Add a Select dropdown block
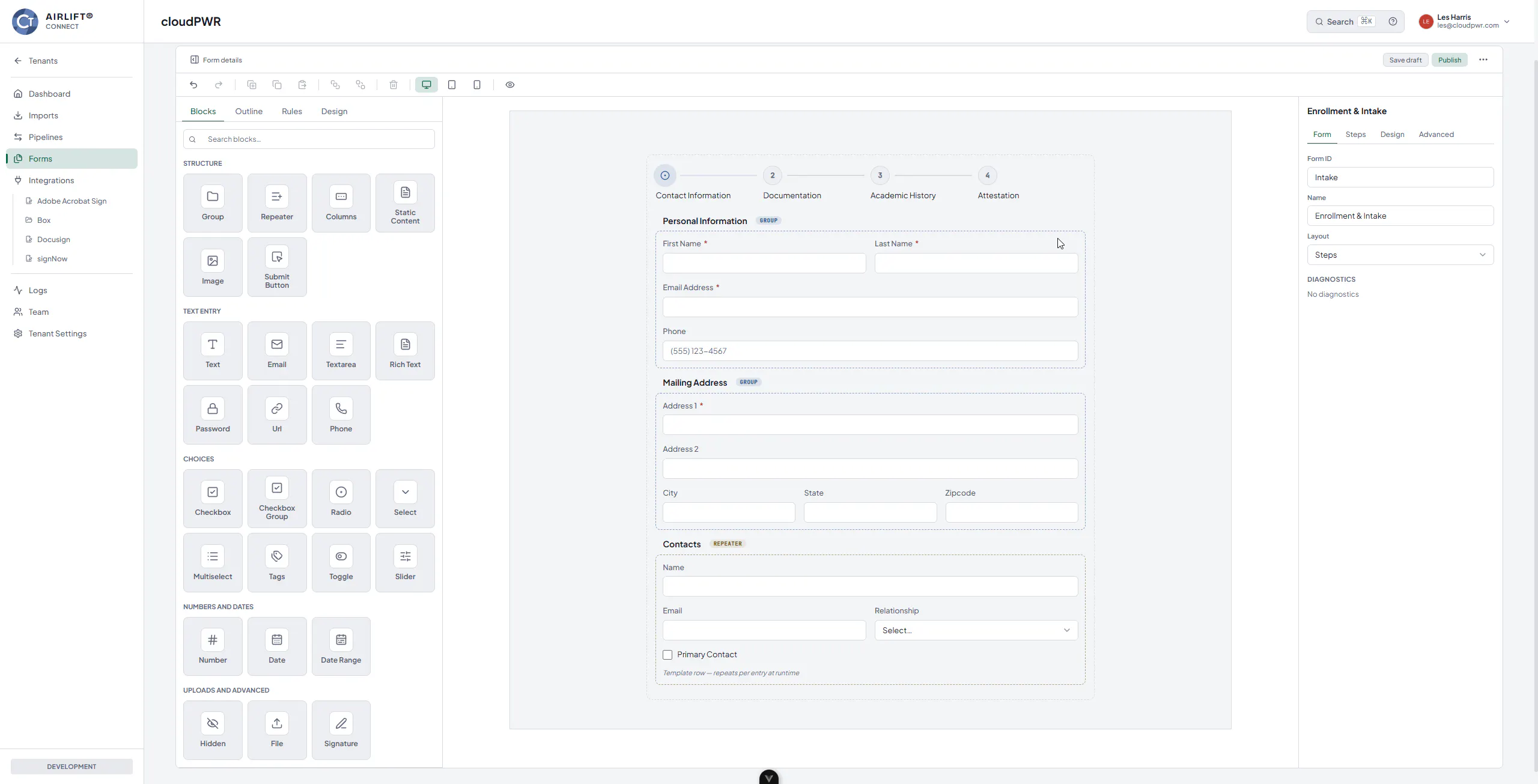Viewport: 1538px width, 784px height. [x=406, y=499]
